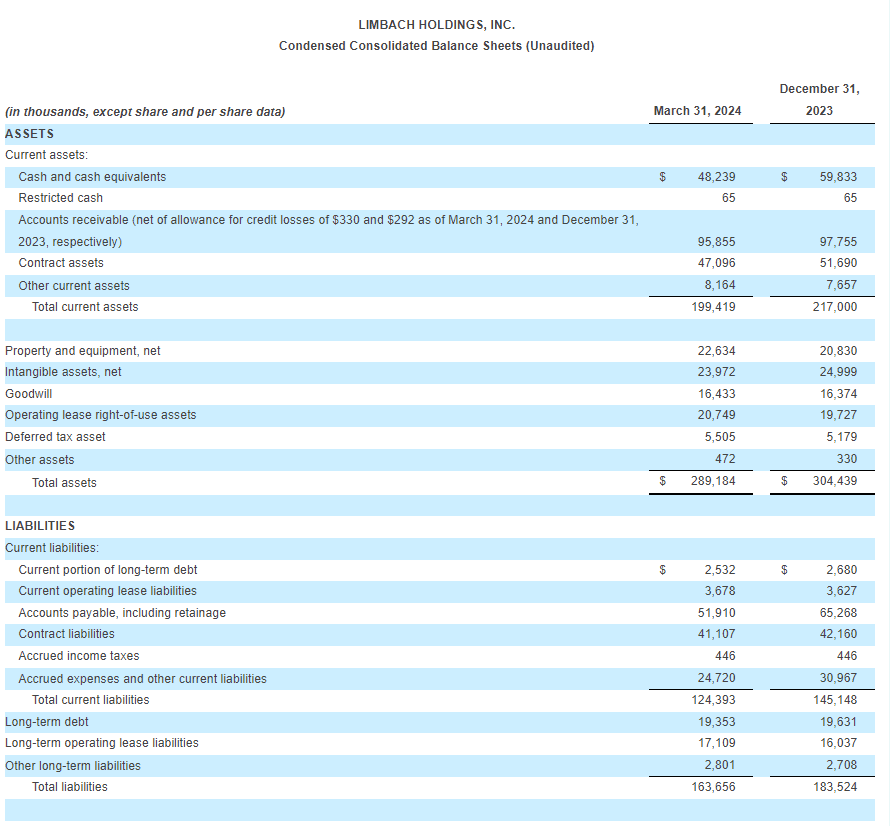
Task: Select property value 22,634
Action: point(716,351)
